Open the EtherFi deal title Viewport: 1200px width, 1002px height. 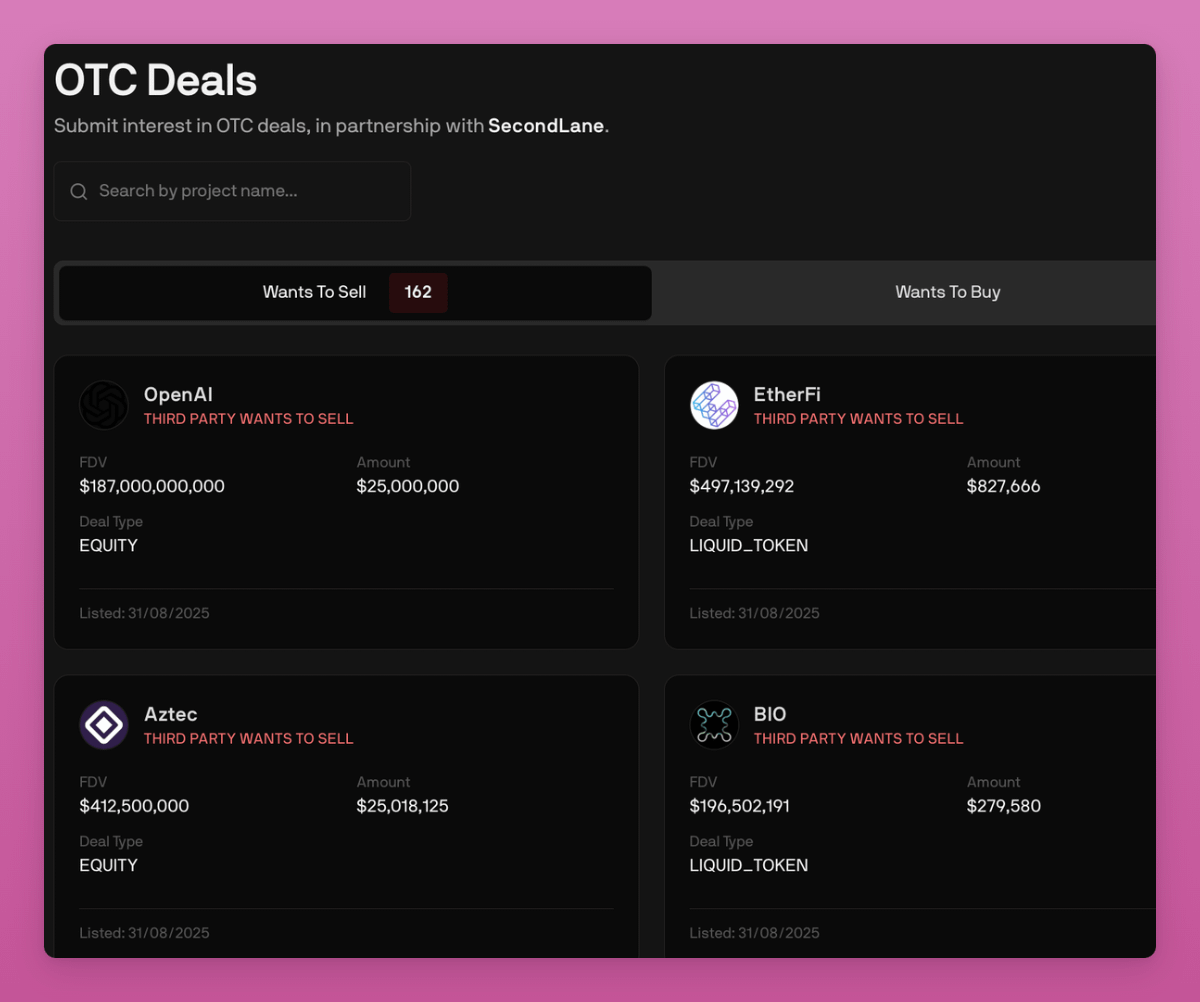point(787,395)
